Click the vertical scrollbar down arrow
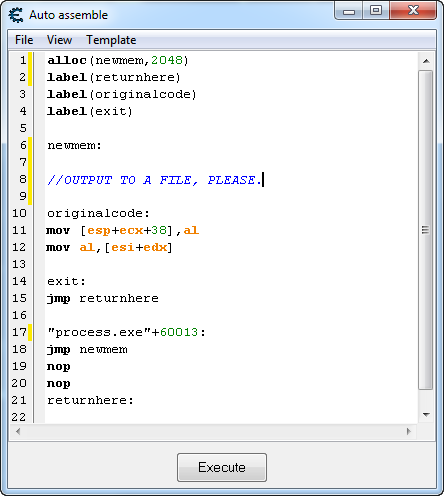This screenshot has height=496, width=444. (x=426, y=415)
